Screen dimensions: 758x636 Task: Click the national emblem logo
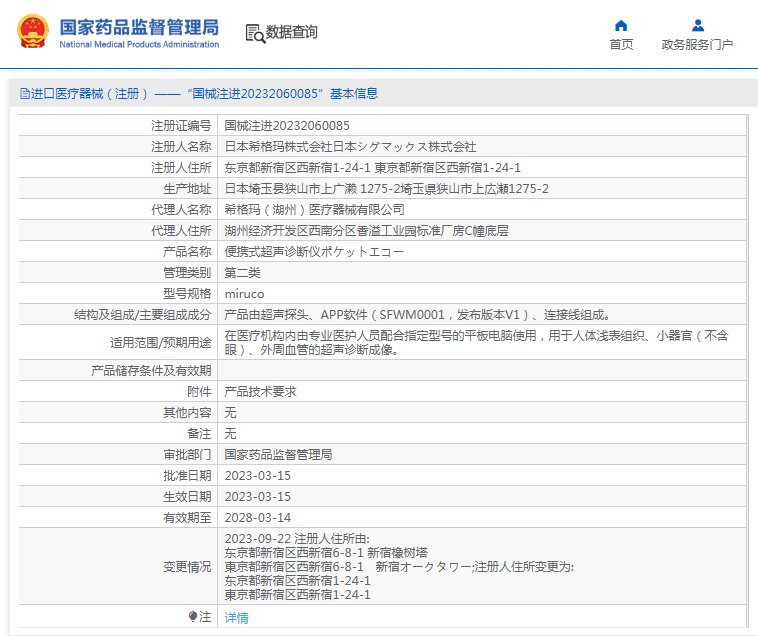point(33,31)
